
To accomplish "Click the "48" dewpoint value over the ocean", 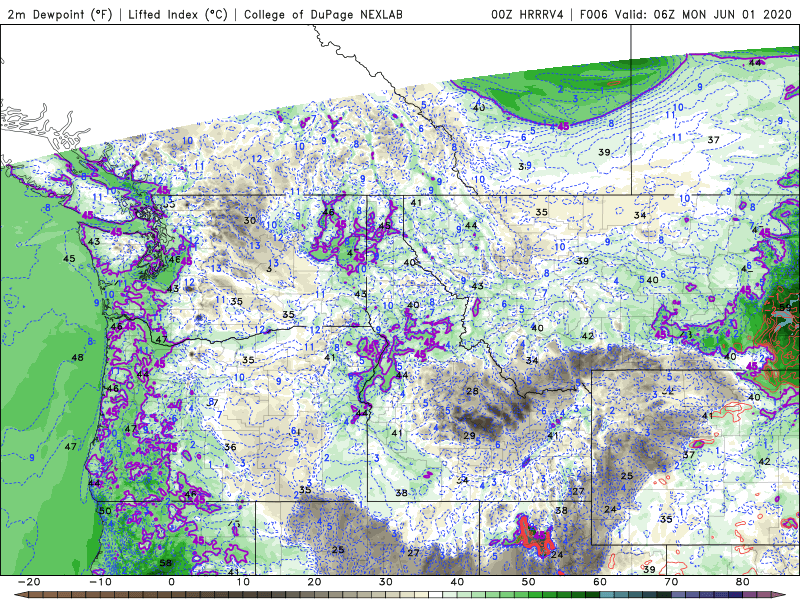I will (78, 358).
